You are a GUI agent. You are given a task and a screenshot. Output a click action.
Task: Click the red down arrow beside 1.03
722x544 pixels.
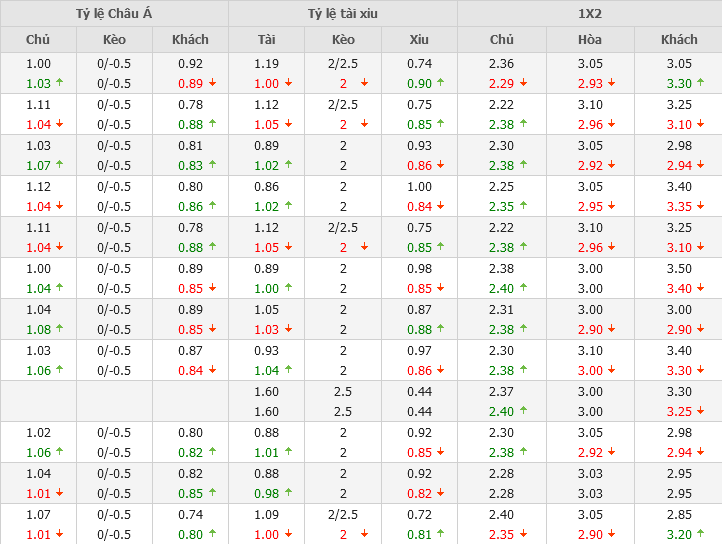[288, 330]
